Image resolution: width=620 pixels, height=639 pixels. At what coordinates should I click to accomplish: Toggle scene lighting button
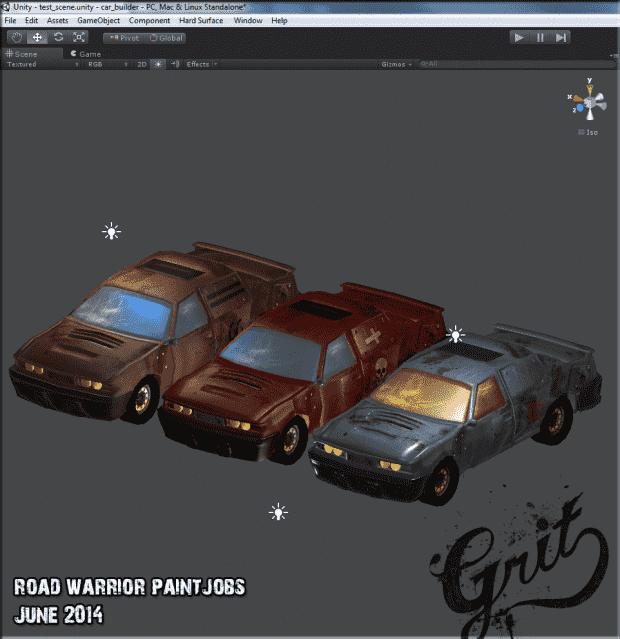point(157,64)
